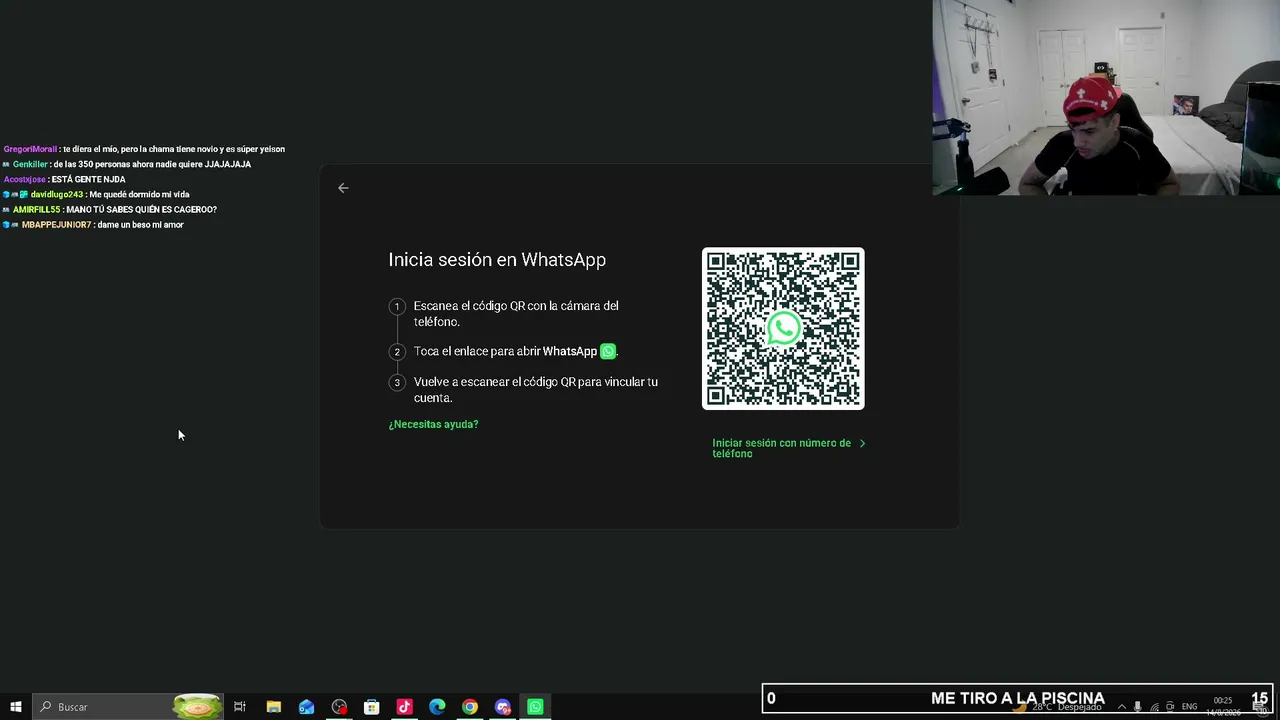1280x720 pixels.
Task: Click chat username 'Genkiller'
Action: tap(30, 164)
